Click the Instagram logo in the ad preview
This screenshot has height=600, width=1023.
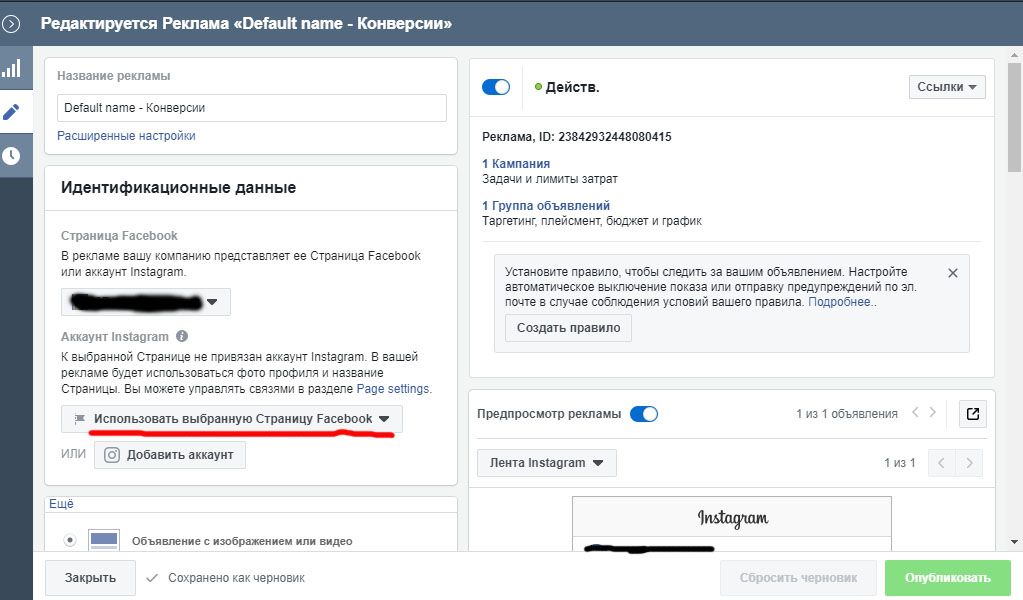click(733, 518)
